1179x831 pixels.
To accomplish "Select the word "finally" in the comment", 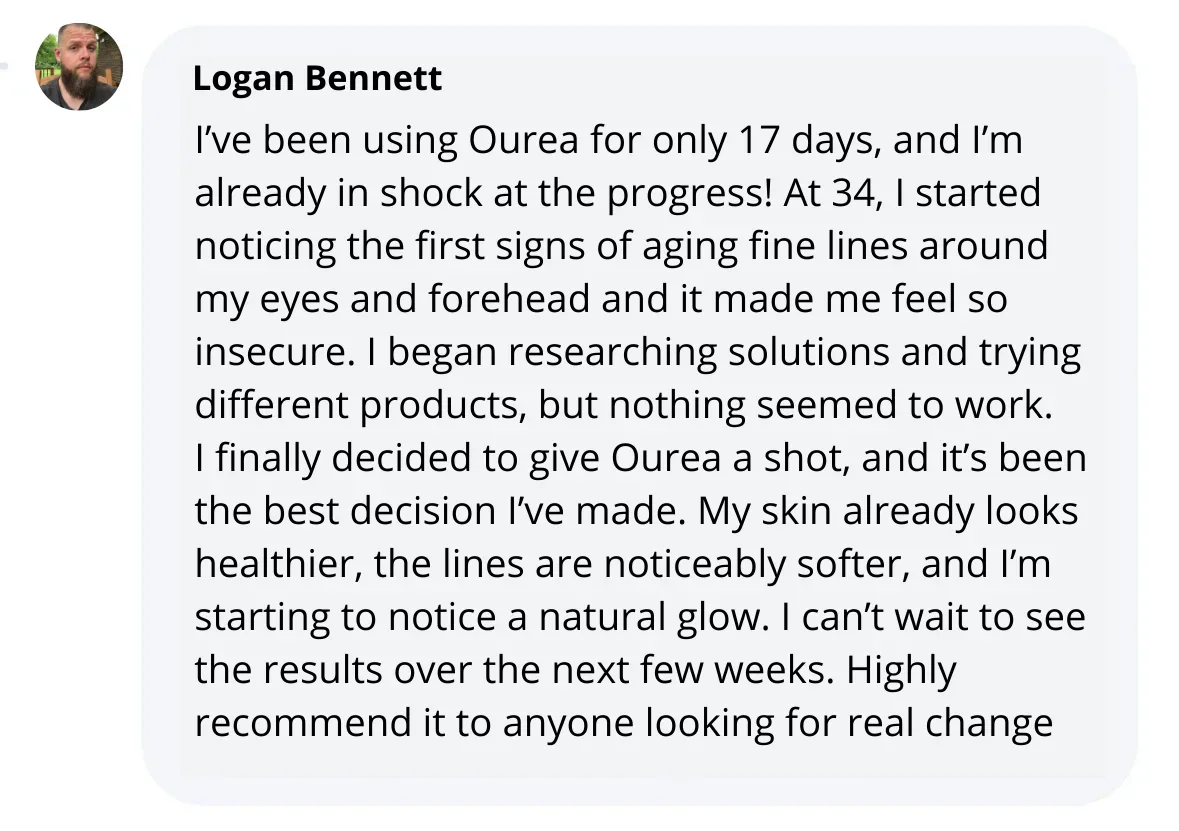I will 267,458.
